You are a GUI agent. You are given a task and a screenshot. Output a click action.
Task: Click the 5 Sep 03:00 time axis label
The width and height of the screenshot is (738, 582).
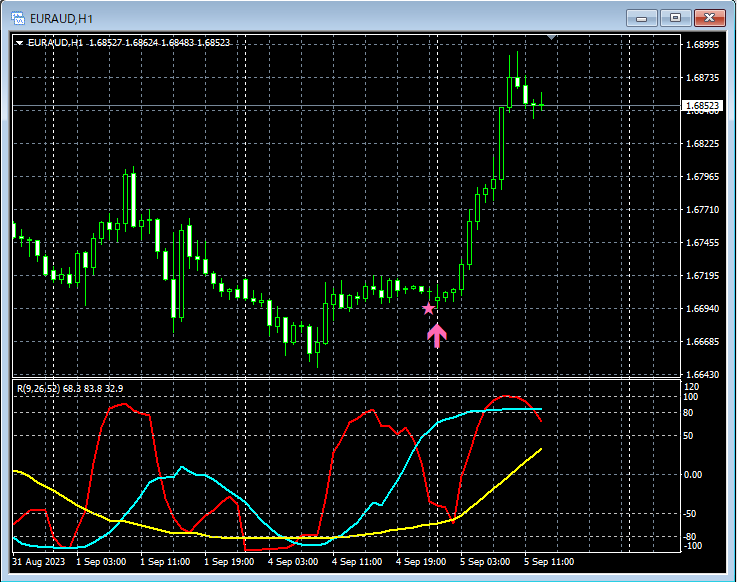coord(485,562)
